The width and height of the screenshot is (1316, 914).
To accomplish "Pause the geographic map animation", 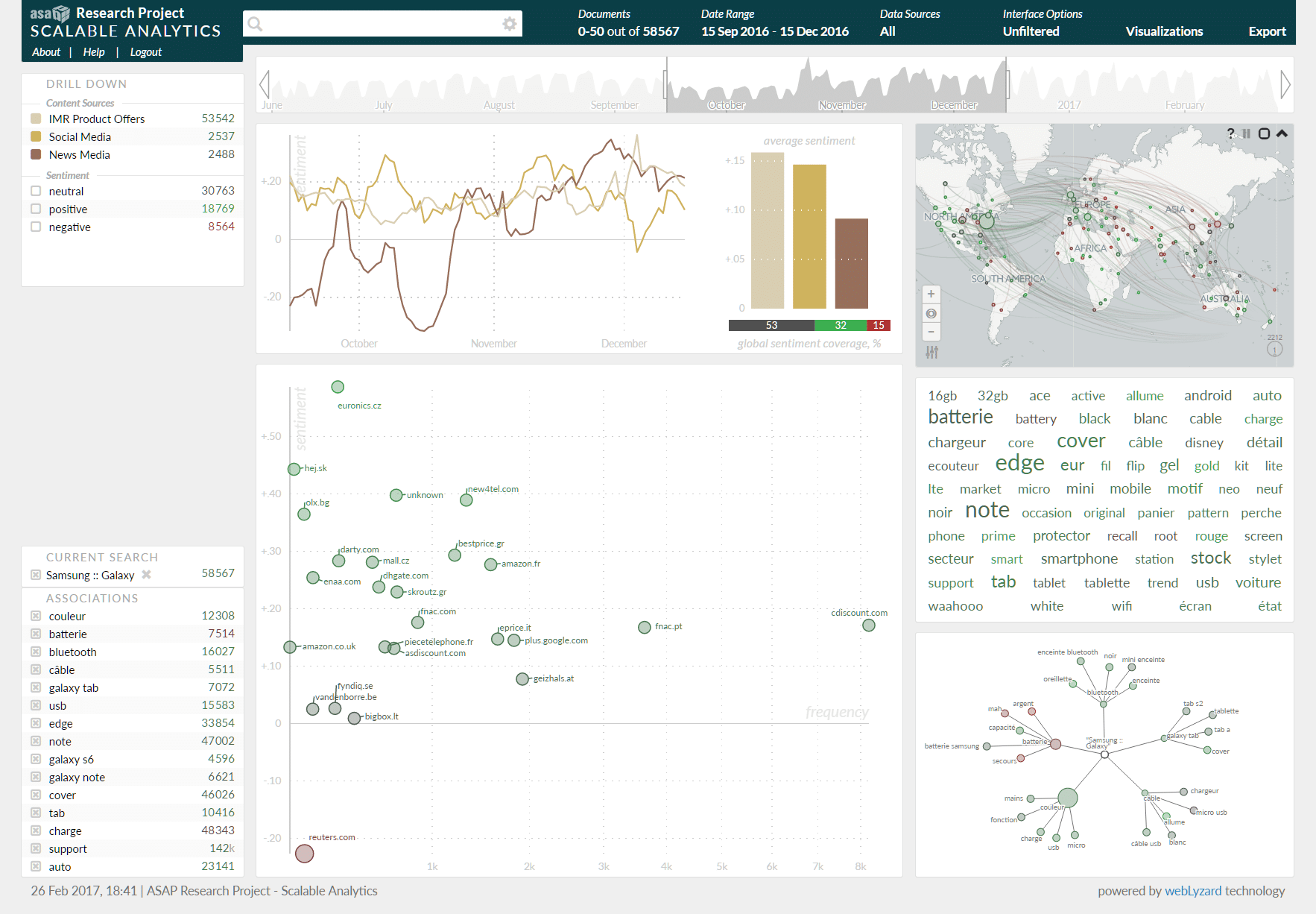I will (x=1246, y=133).
